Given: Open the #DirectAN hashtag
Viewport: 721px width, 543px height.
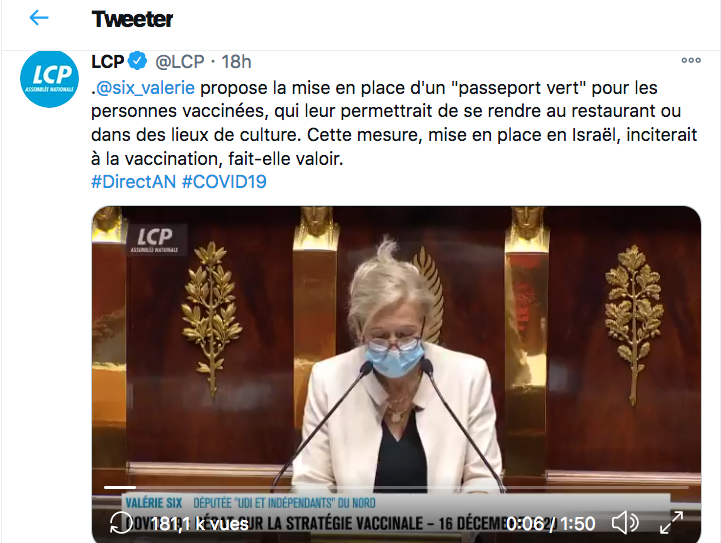Looking at the screenshot, I should coord(133,182).
